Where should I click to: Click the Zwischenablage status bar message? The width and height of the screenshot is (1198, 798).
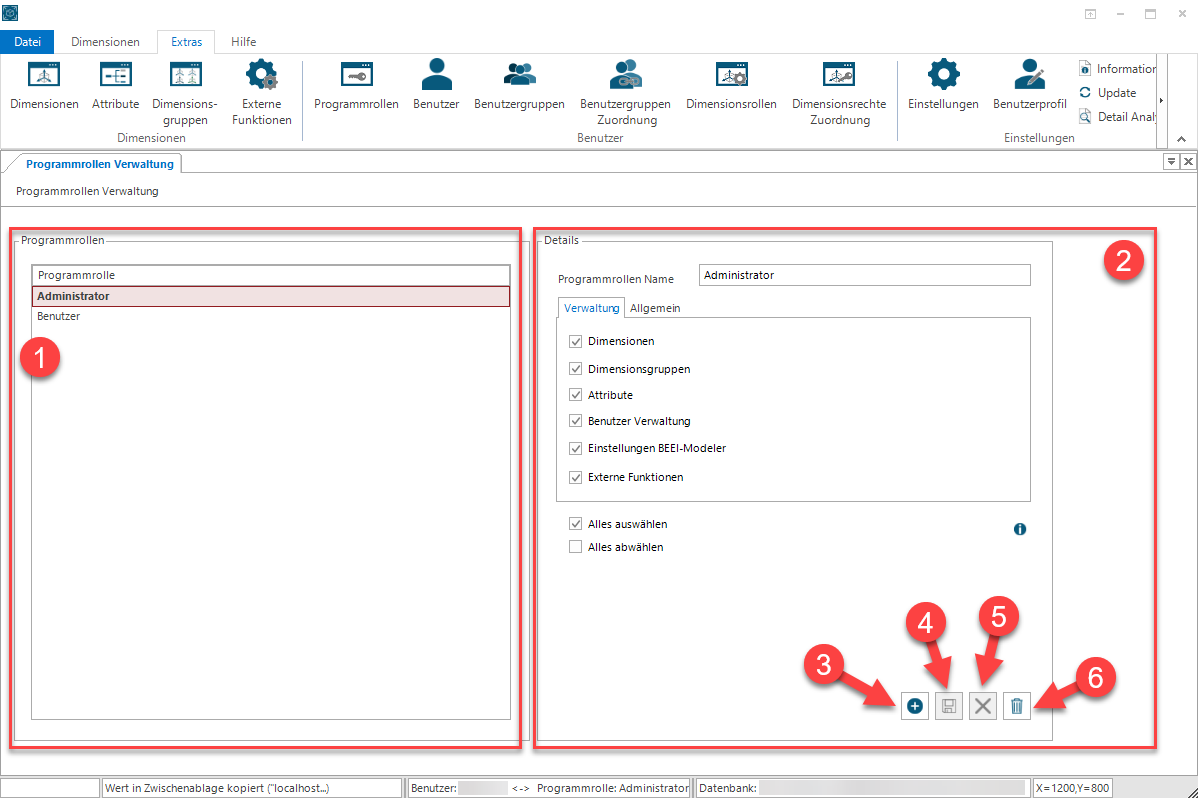pyautogui.click(x=252, y=788)
